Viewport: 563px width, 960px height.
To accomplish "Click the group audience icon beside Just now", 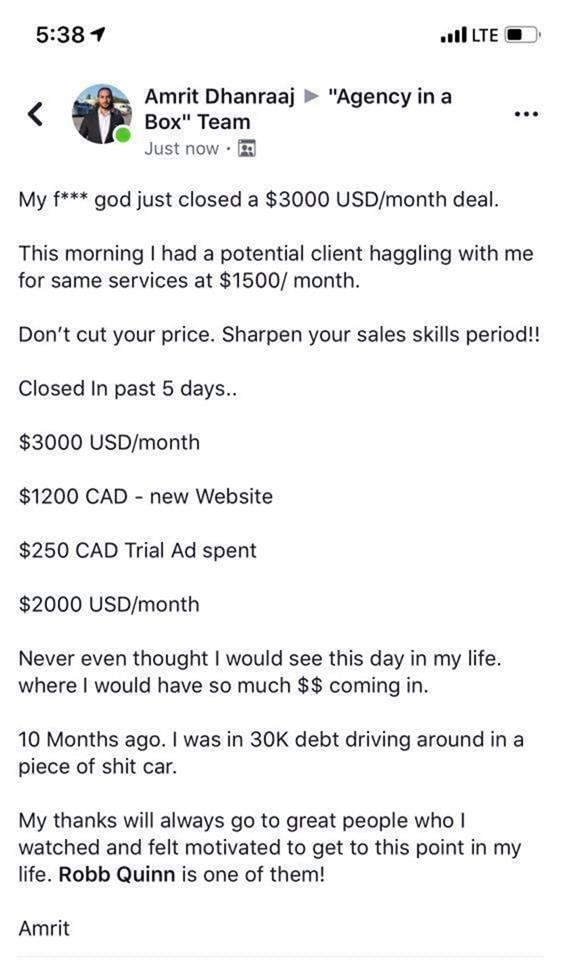I will [247, 149].
